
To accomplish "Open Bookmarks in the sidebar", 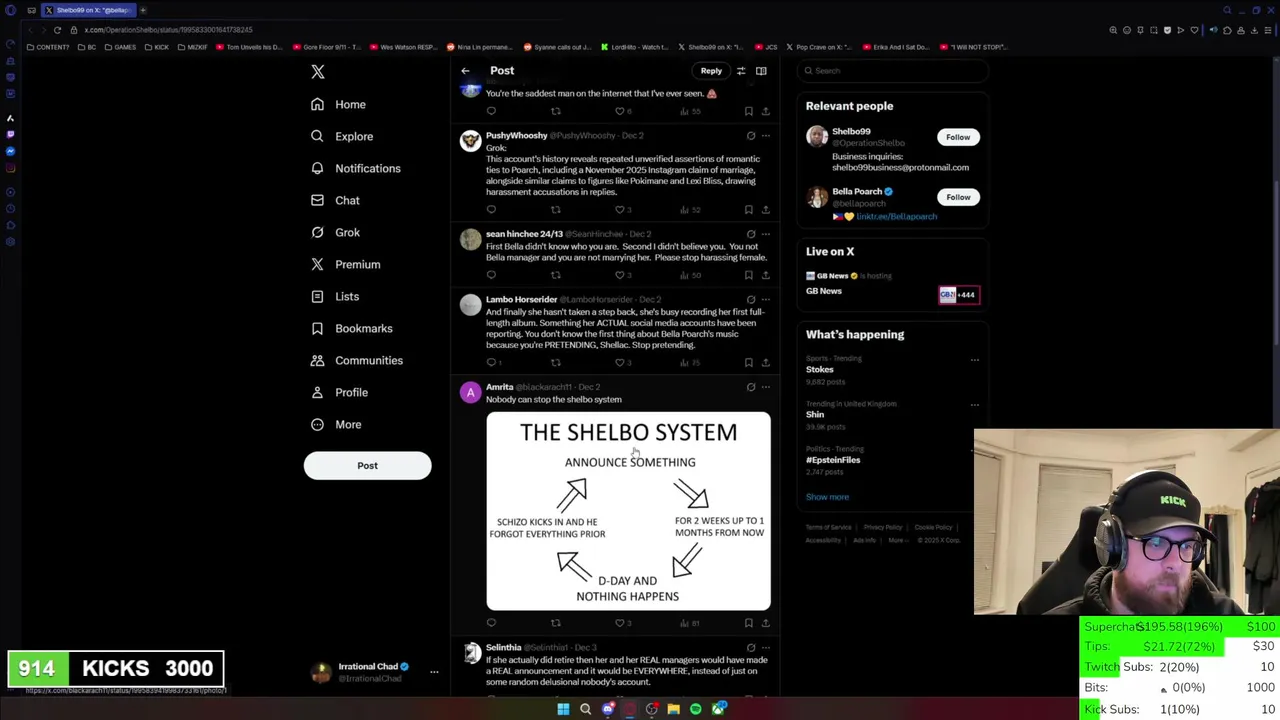I will (x=351, y=328).
